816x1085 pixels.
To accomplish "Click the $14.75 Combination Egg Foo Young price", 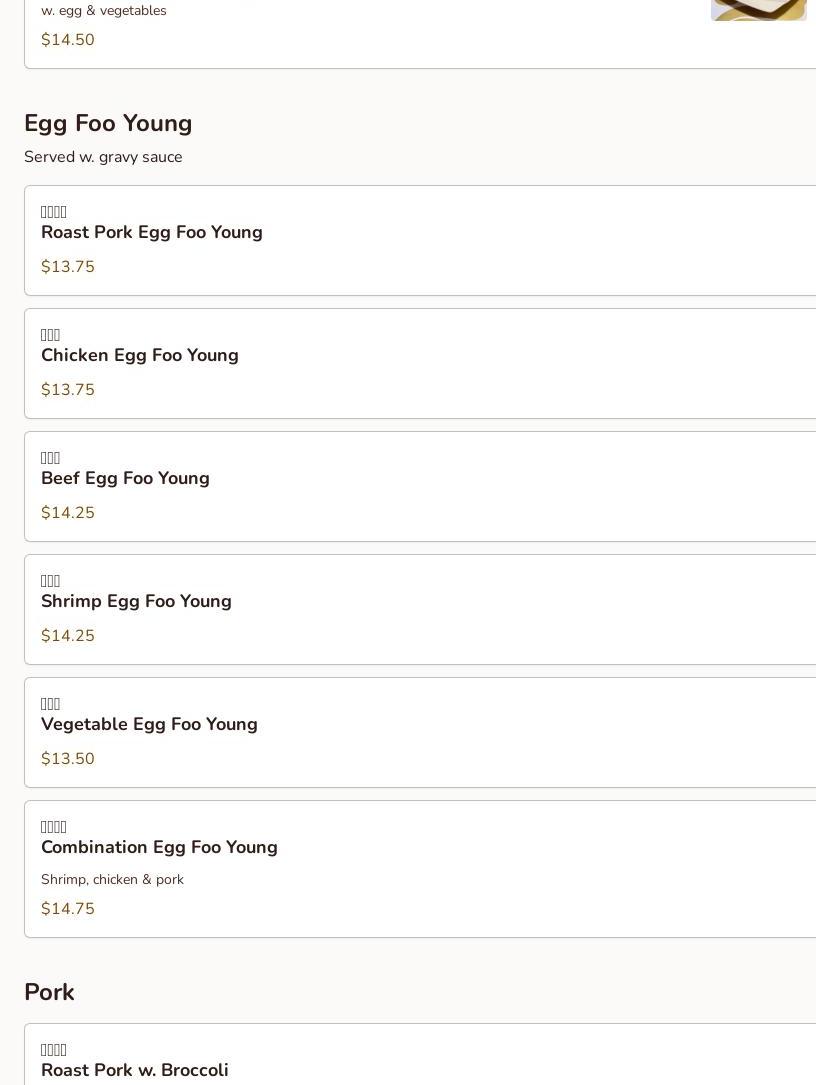I will tap(68, 909).
